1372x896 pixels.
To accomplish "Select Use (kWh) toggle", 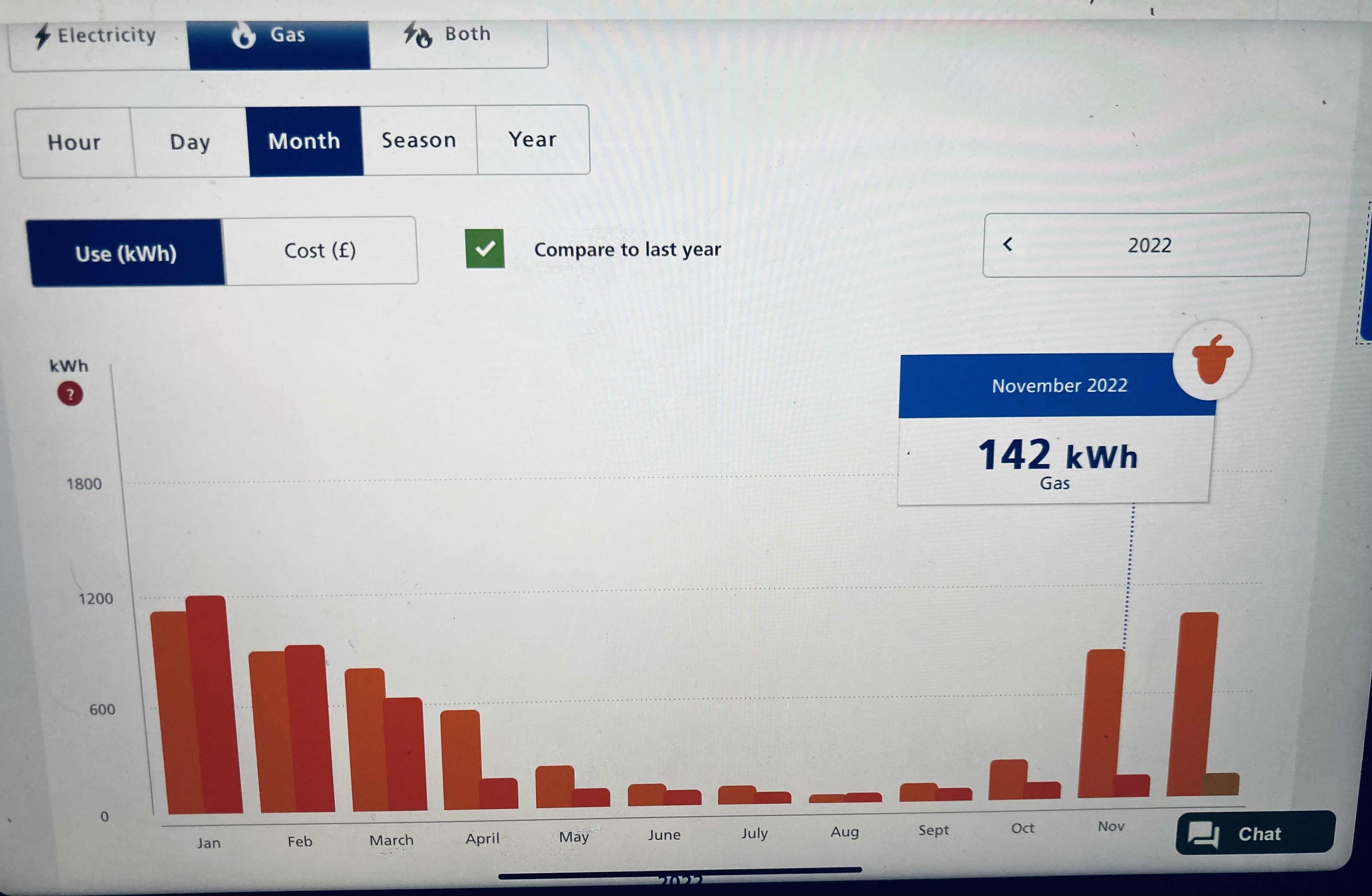I will coord(126,254).
